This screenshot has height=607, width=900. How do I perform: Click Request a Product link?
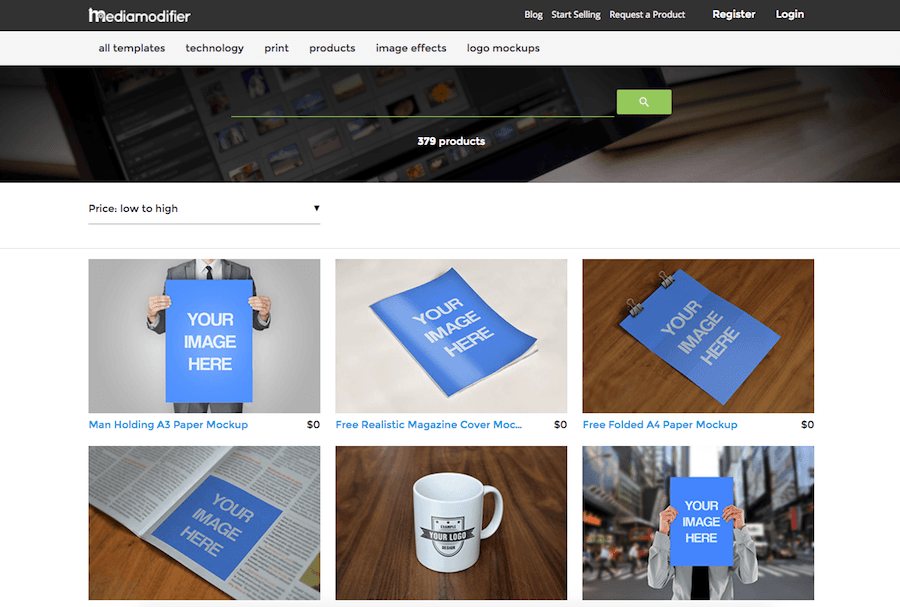647,15
